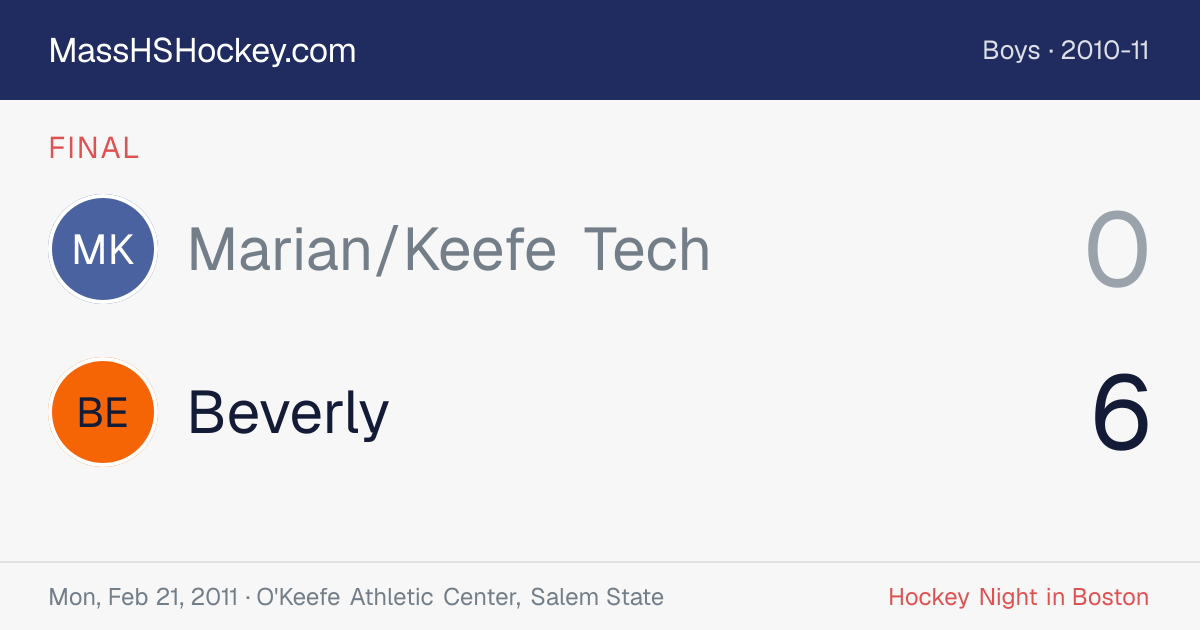This screenshot has width=1200, height=630.
Task: Click the Salem State text in footer
Action: click(x=597, y=597)
